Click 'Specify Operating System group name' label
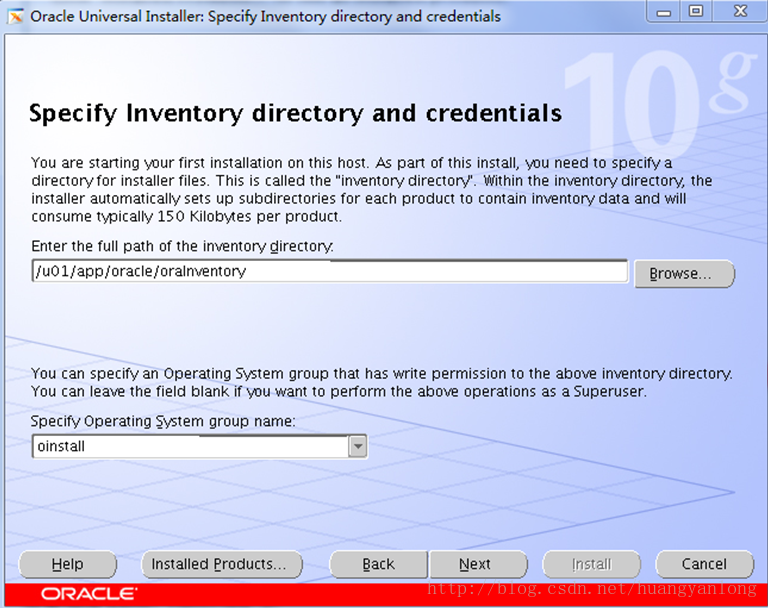Viewport: 768px width, 608px height. pyautogui.click(x=163, y=421)
